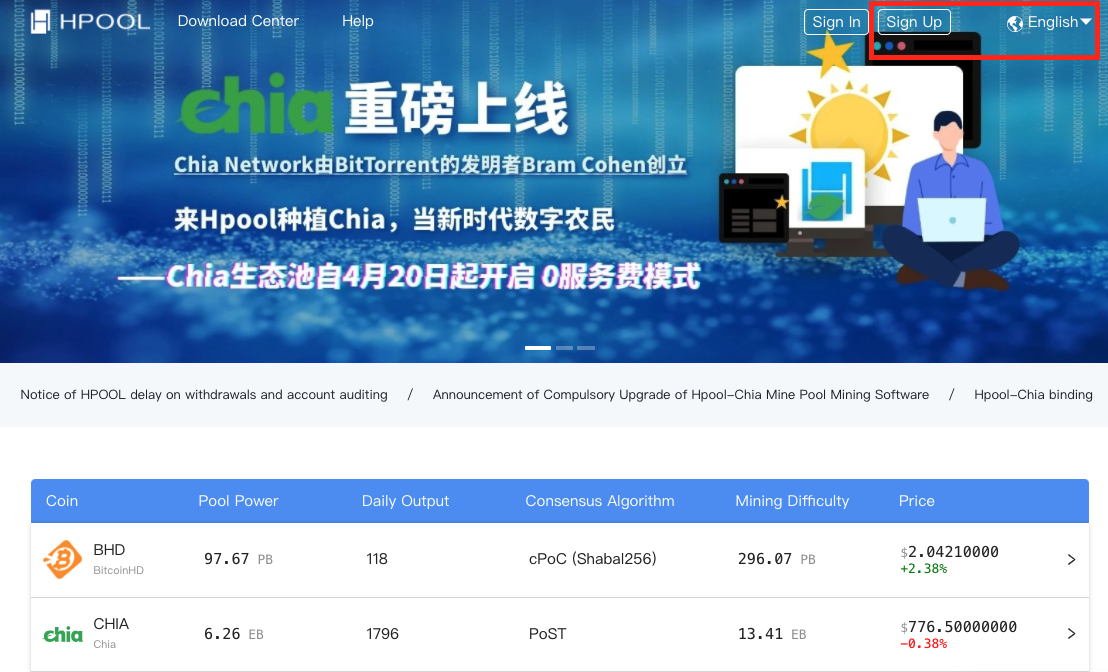Viewport: 1108px width, 672px height.
Task: Click the BHD price $2.04210000
Action: [x=949, y=552]
